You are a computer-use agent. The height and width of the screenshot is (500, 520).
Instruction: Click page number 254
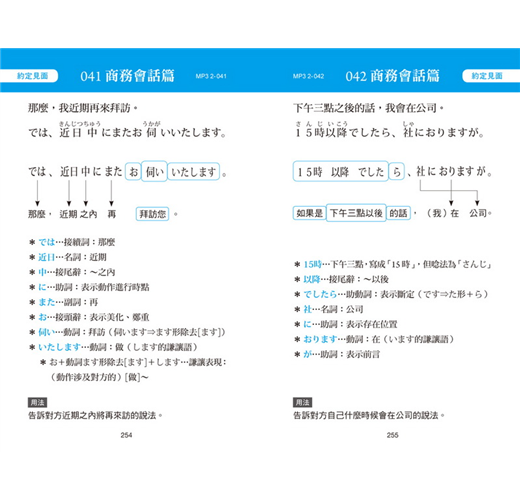tap(126, 435)
